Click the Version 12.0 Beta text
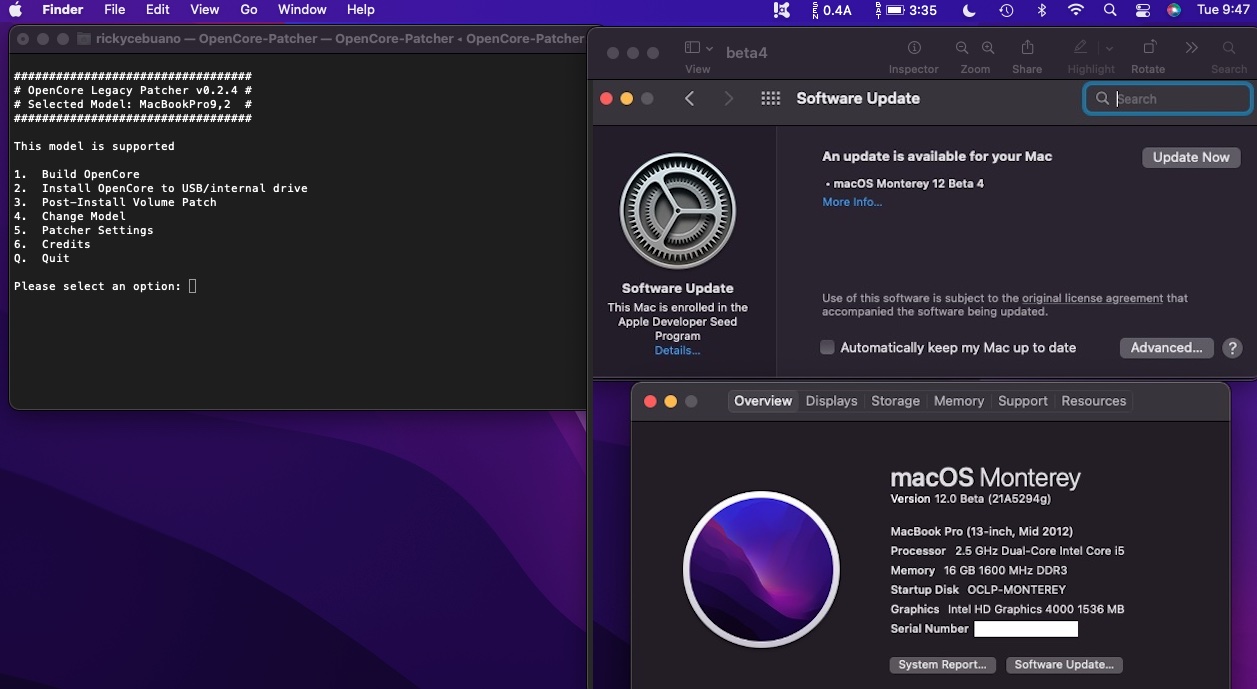The image size is (1257, 689). pos(971,499)
